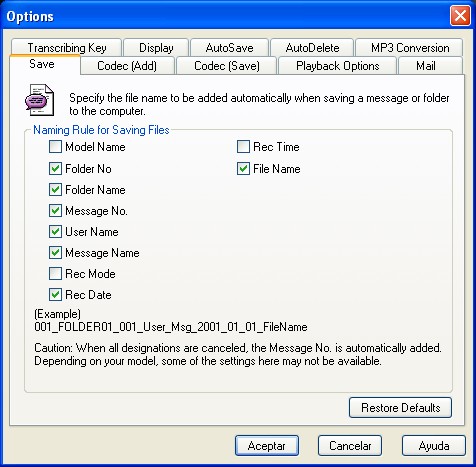Uncheck the Folder No option

click(55, 169)
